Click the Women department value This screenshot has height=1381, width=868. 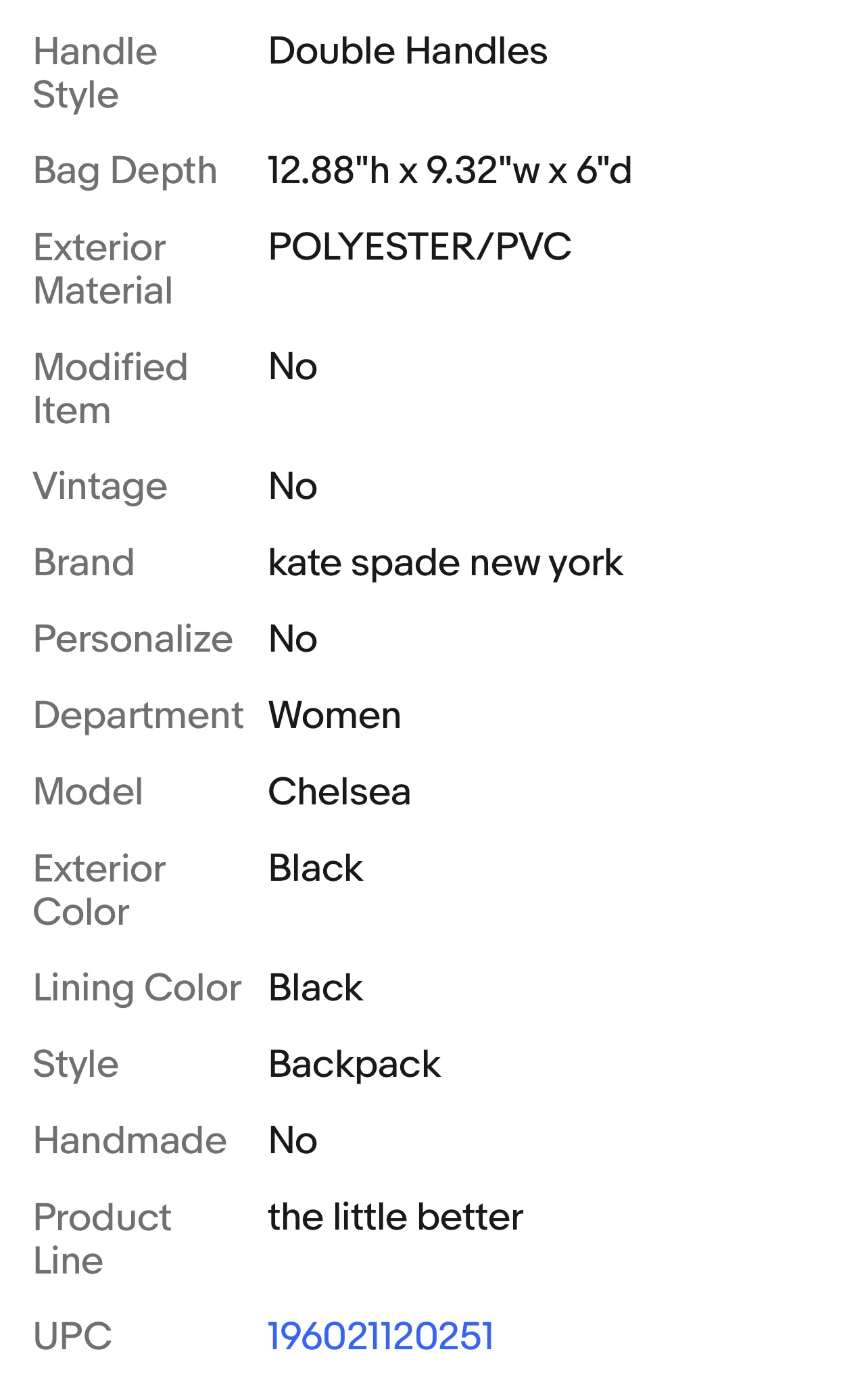click(x=335, y=715)
